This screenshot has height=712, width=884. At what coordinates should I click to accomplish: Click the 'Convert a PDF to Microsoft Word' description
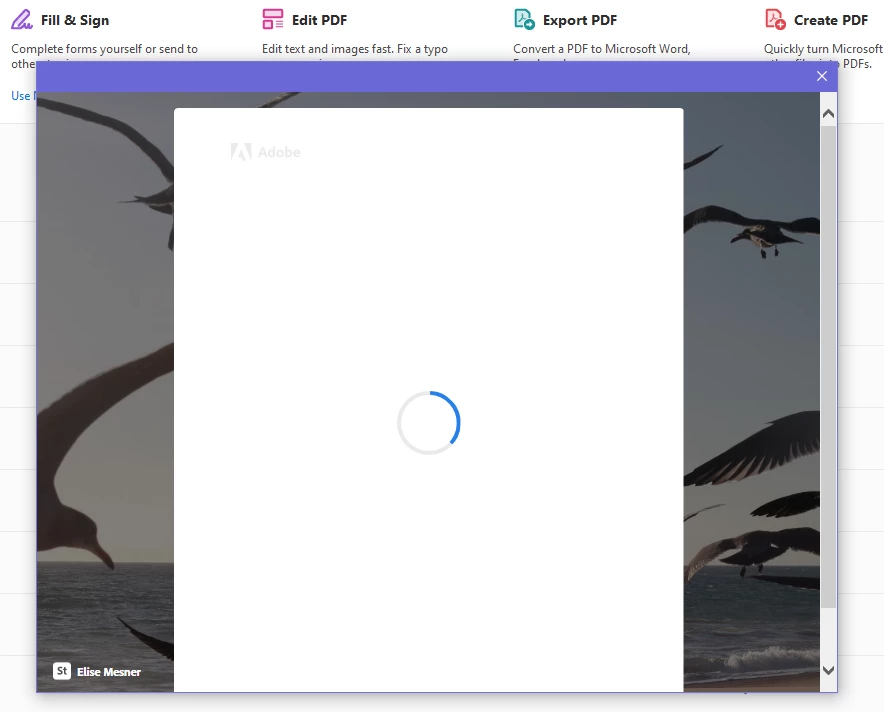tap(602, 49)
